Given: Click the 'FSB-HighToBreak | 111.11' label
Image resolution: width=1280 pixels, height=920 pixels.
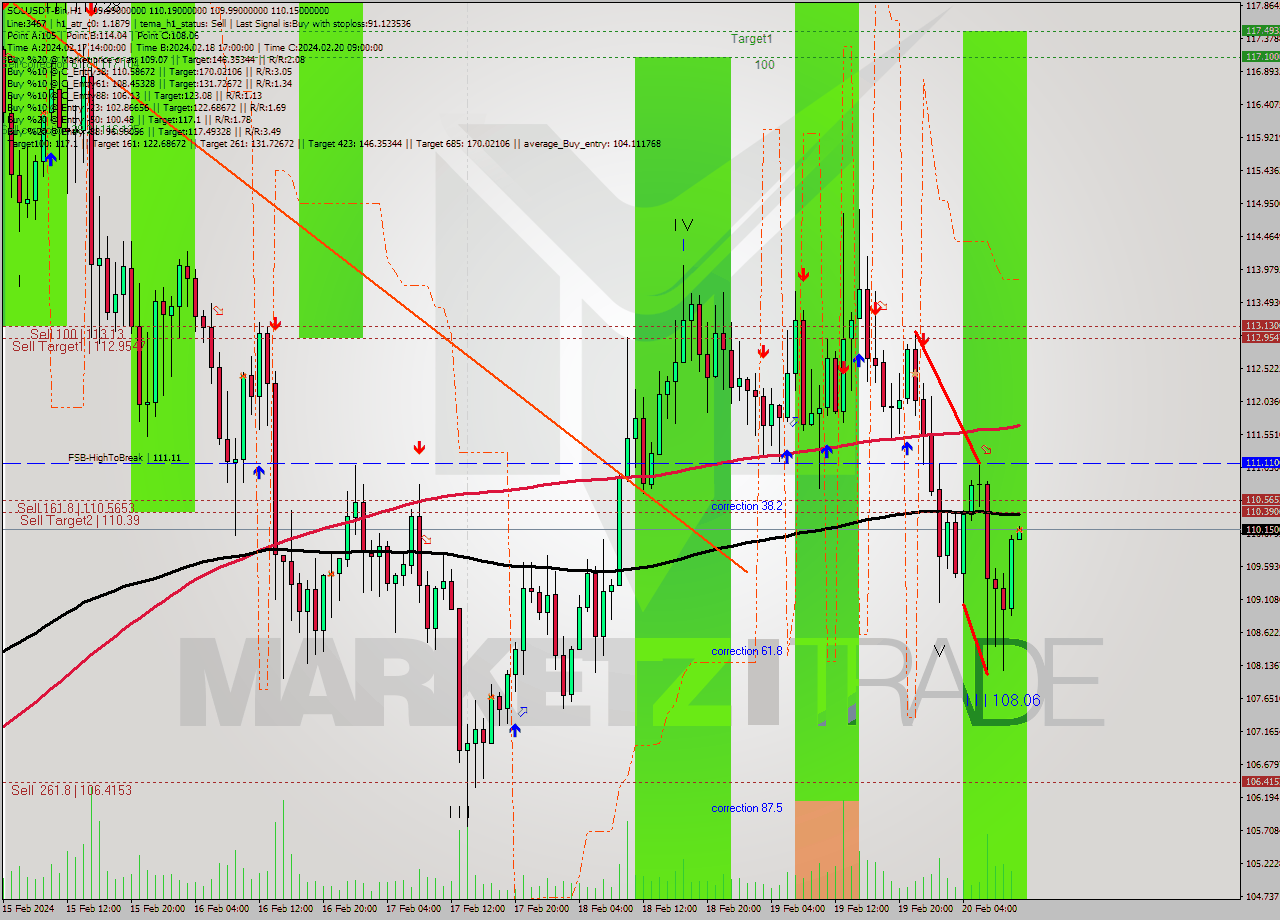Looking at the screenshot, I should click(x=124, y=457).
